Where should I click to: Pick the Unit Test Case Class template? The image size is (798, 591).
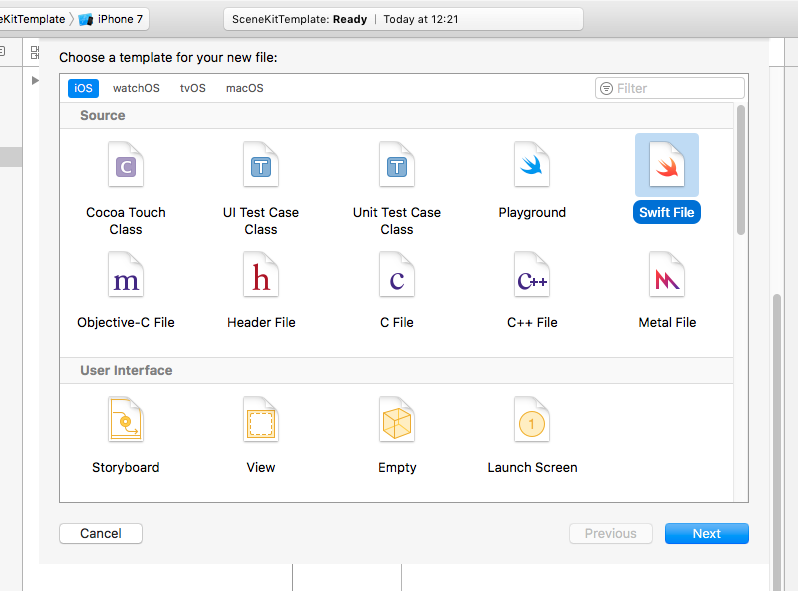tap(396, 164)
